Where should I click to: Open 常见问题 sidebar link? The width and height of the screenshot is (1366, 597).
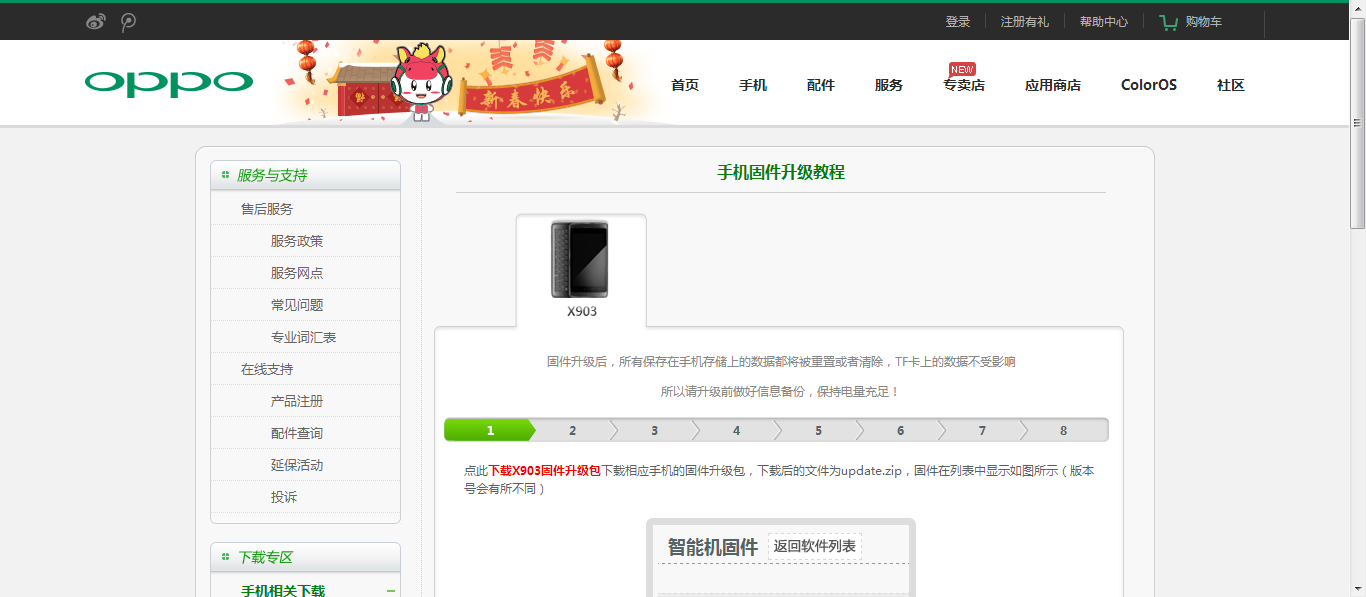(x=297, y=305)
